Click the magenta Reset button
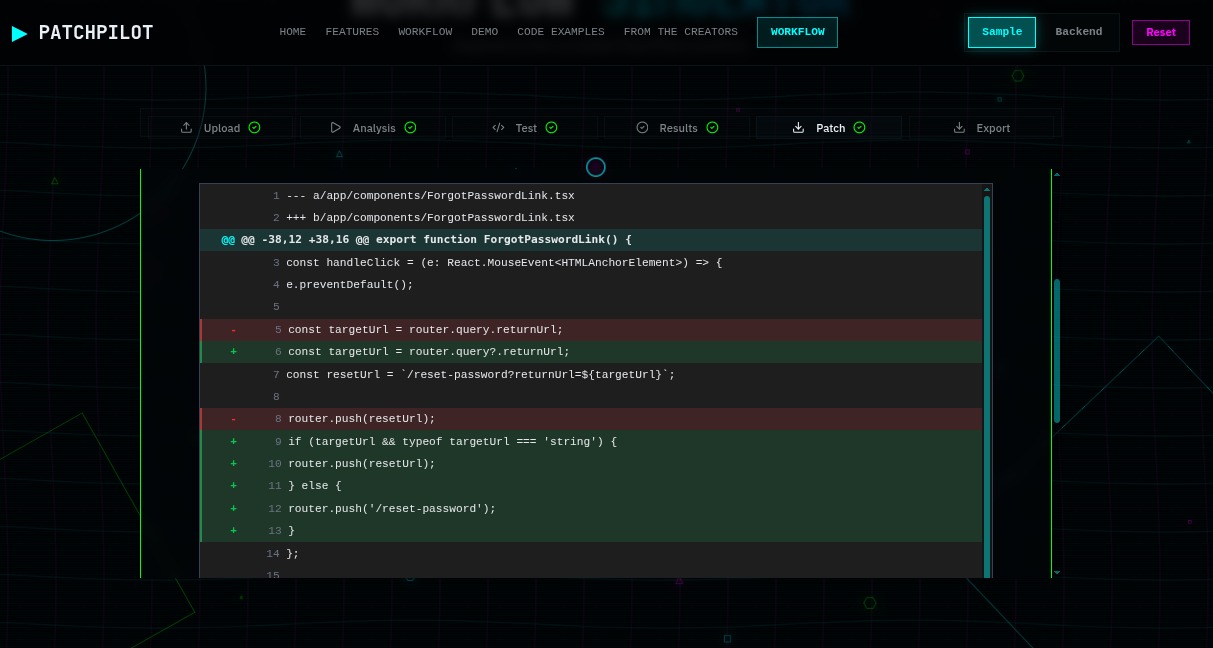This screenshot has height=648, width=1213. tap(1161, 32)
